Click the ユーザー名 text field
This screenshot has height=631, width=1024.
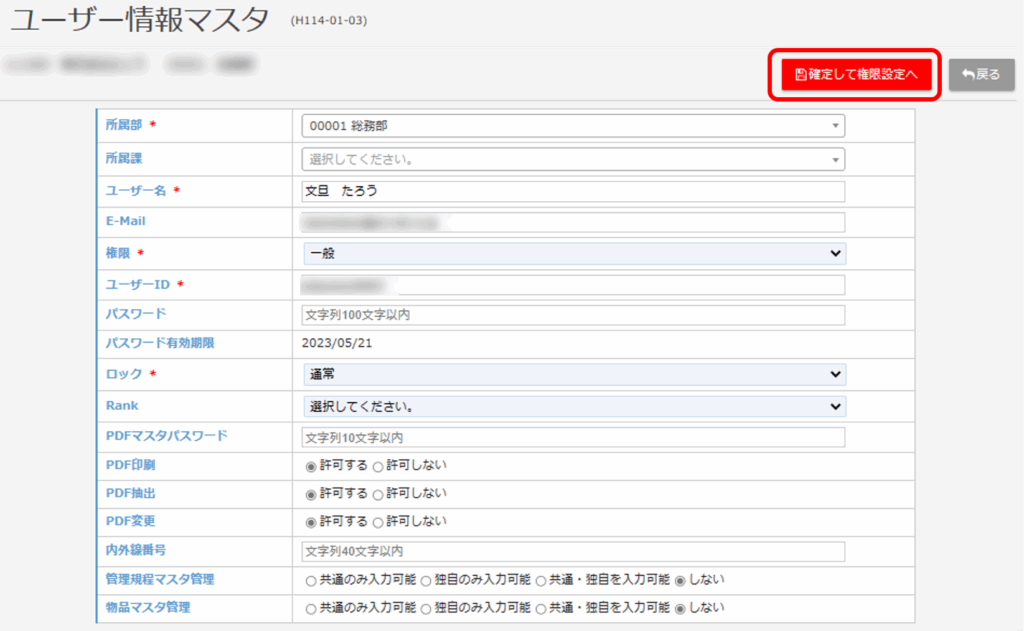573,191
